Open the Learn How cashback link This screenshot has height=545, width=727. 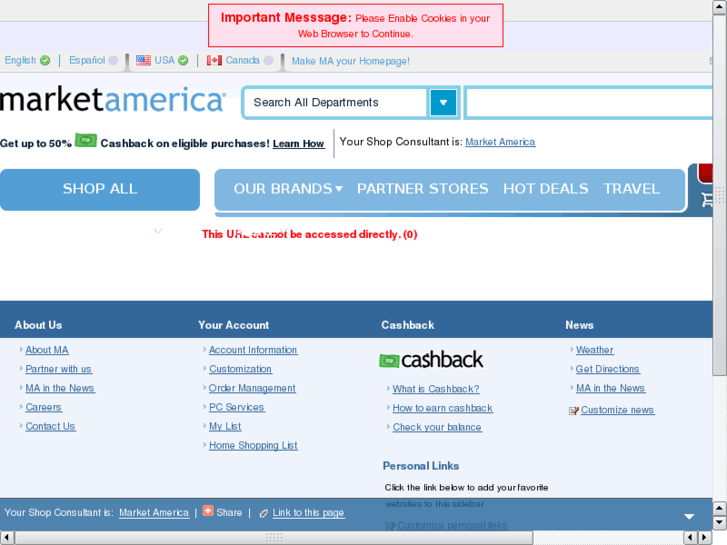[x=298, y=144]
